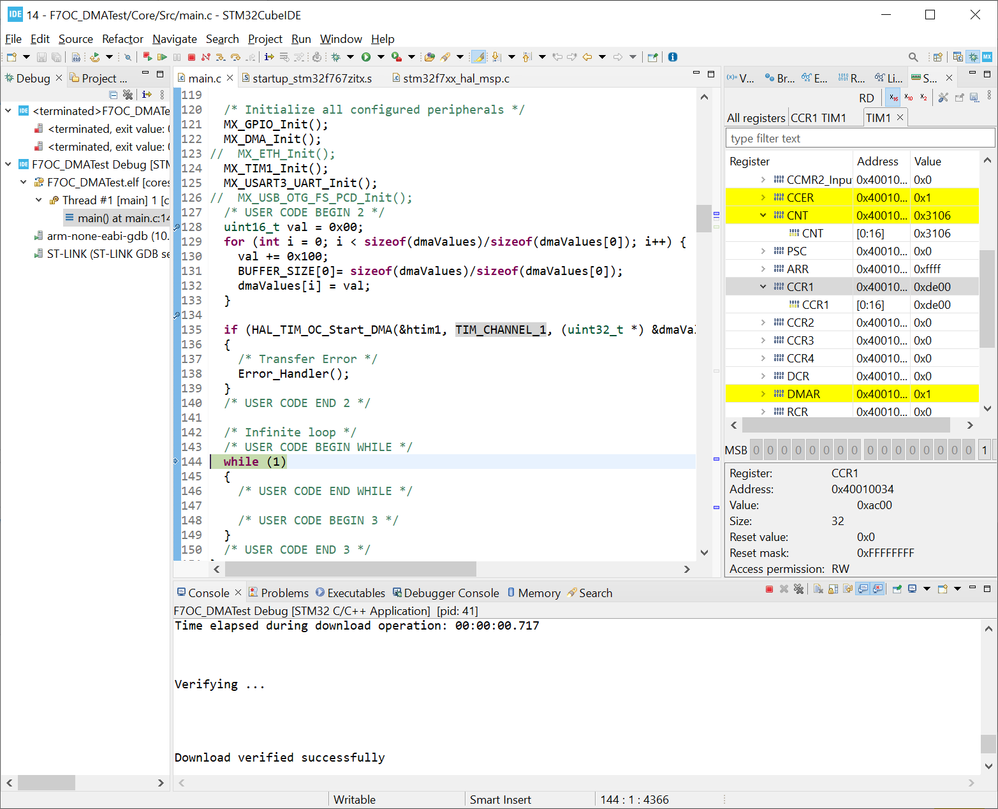Click the type filter text field
This screenshot has height=809, width=998.
(x=860, y=138)
